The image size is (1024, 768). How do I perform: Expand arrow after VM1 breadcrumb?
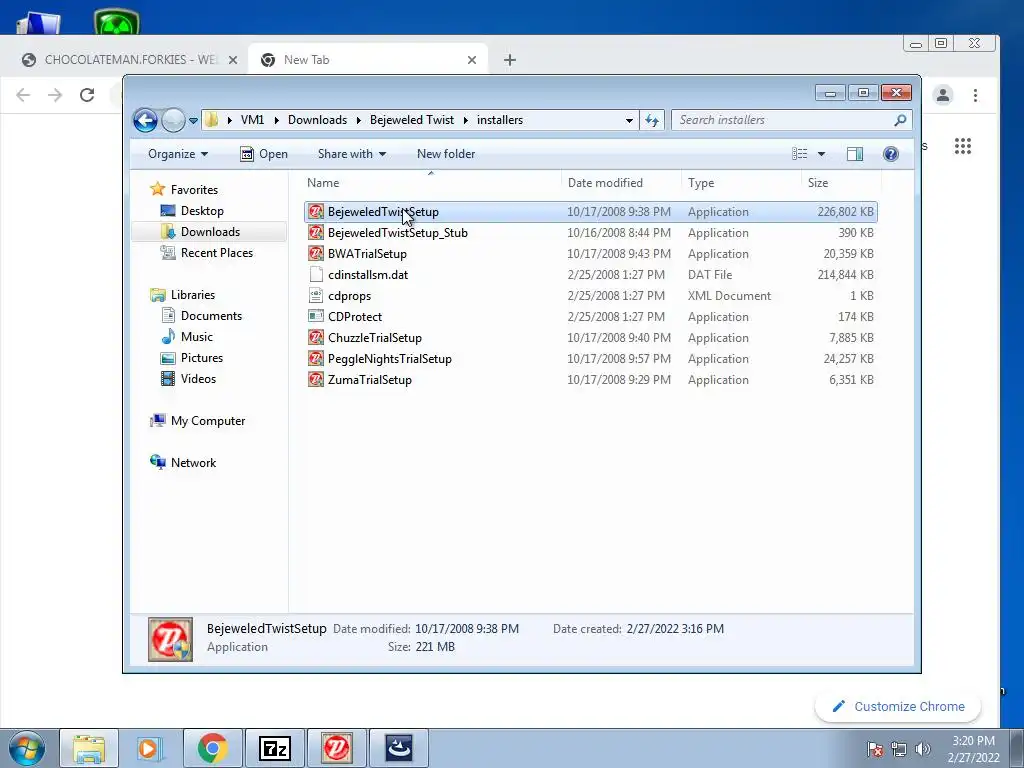point(276,120)
